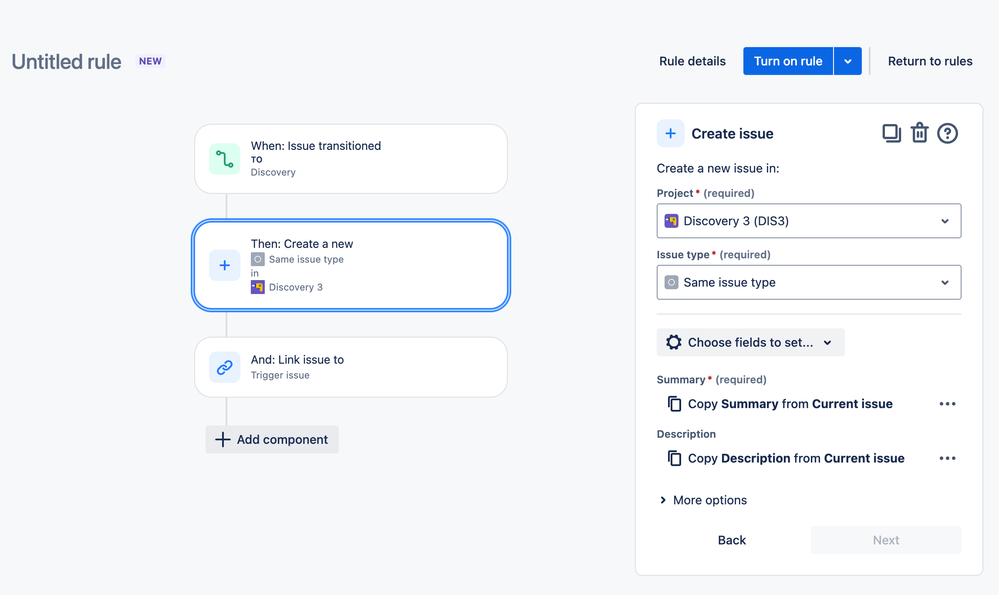Click the copy icon beside Summary field value
Screen dimensions: 999x595
(x=674, y=404)
